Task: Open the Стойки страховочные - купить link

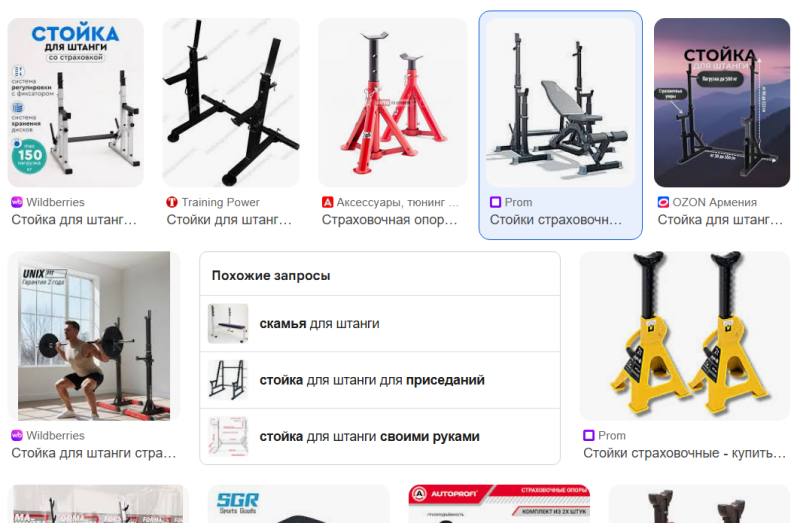Action: pyautogui.click(x=684, y=453)
